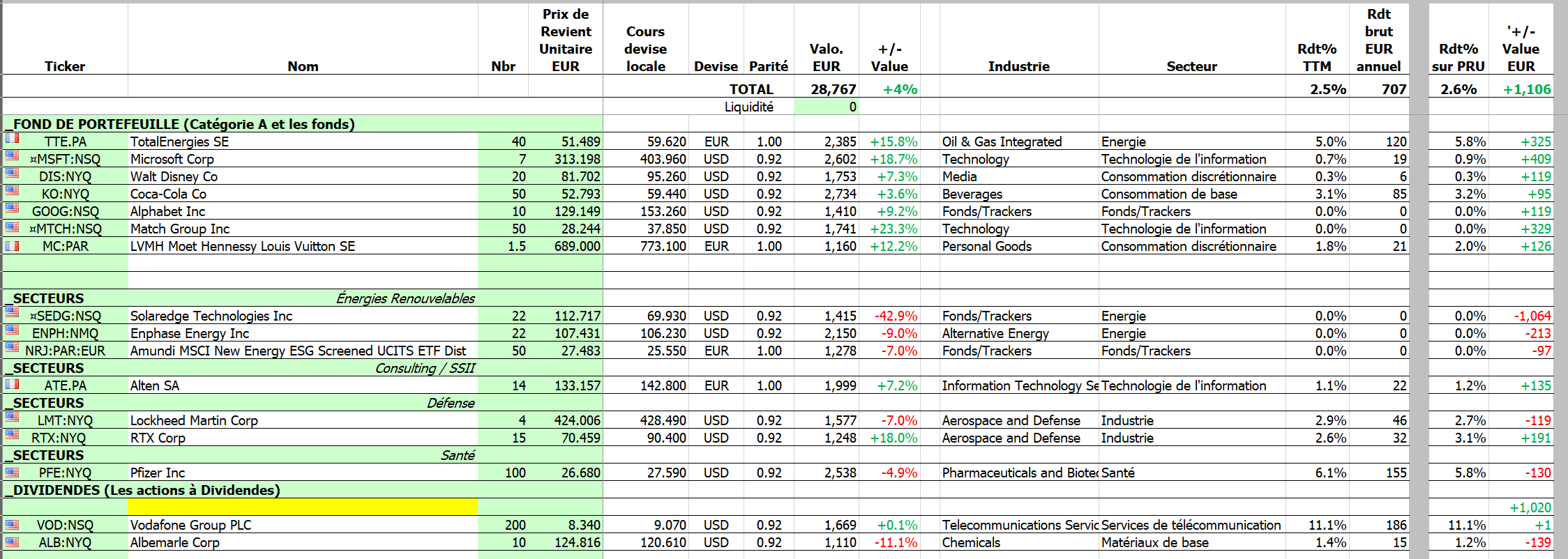The height and width of the screenshot is (559, 1568).
Task: Click the US flag icon beside NRJ:PAR:EUR
Action: pos(12,347)
